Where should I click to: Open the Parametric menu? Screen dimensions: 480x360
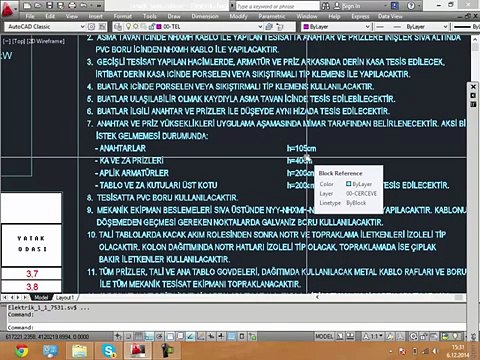[272, 16]
